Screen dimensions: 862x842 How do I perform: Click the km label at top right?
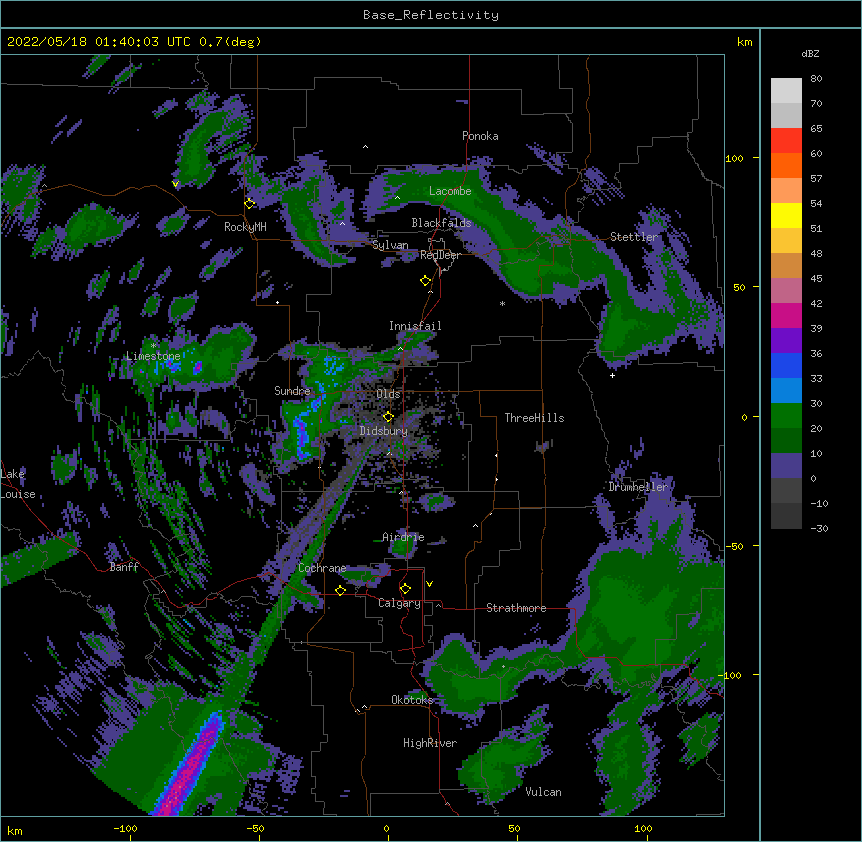pos(744,42)
